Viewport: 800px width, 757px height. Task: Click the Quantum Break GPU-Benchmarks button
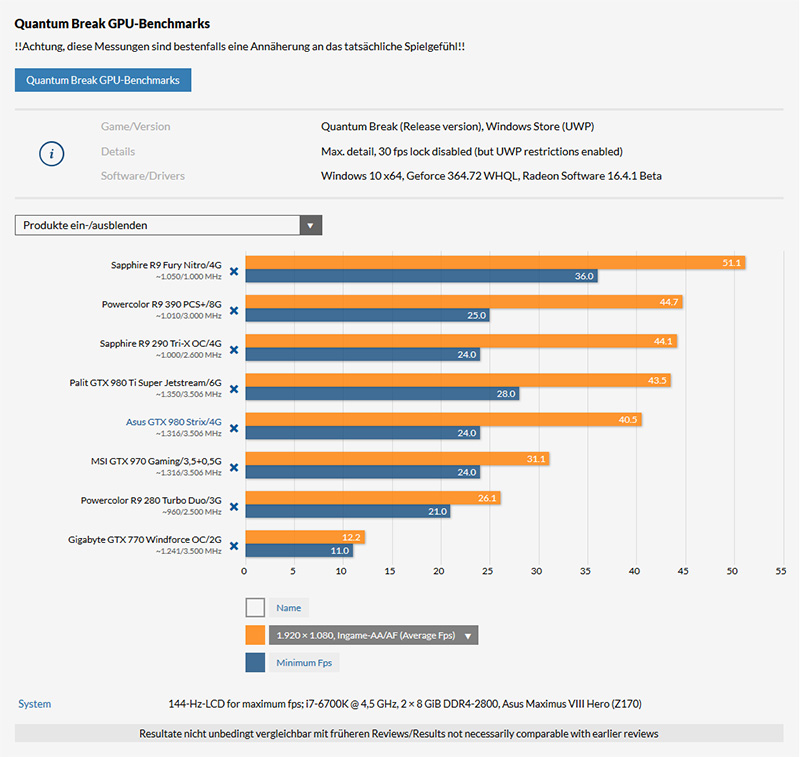click(x=103, y=80)
